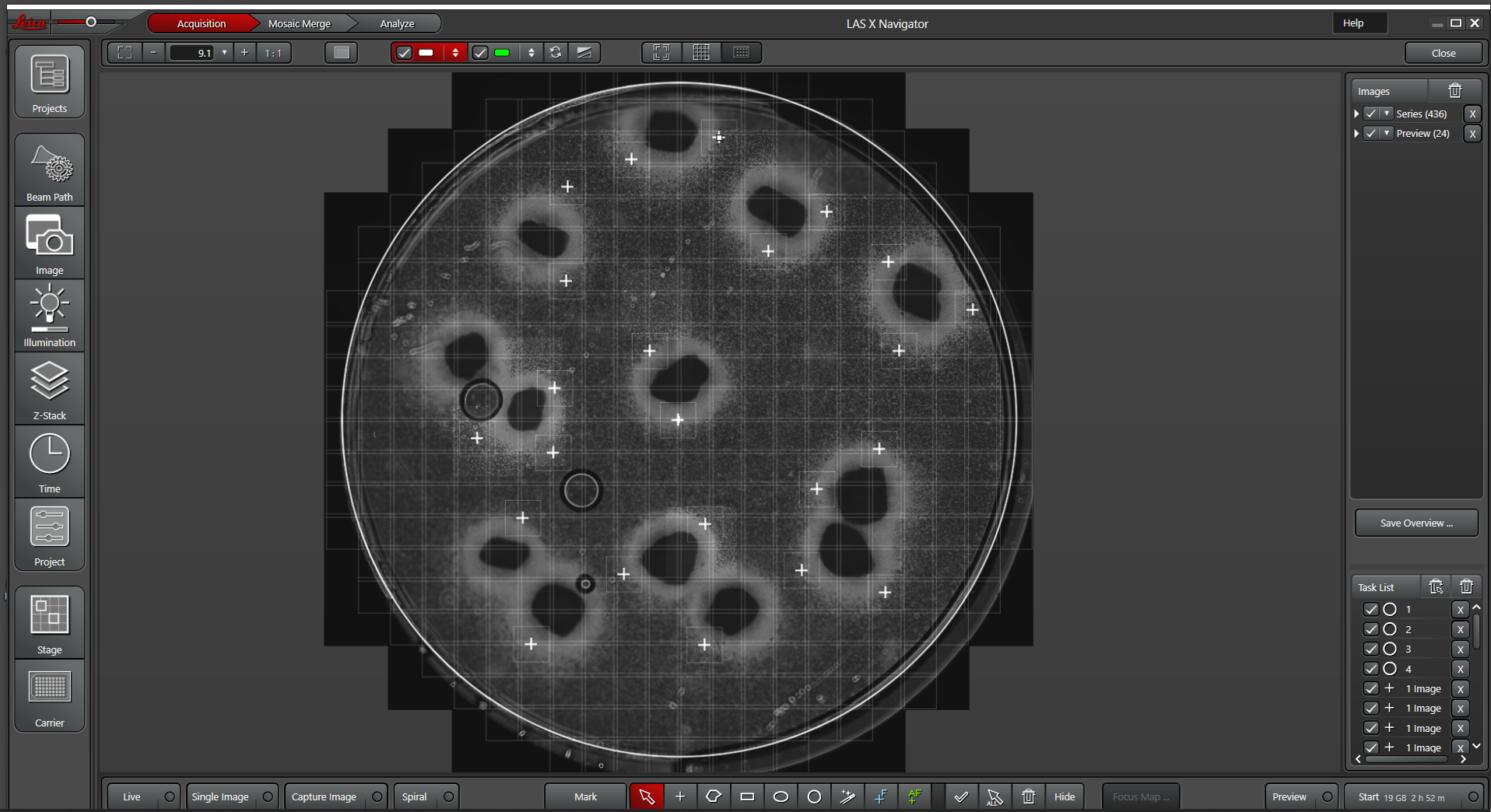
Task: Open the Illumination settings
Action: tap(50, 316)
